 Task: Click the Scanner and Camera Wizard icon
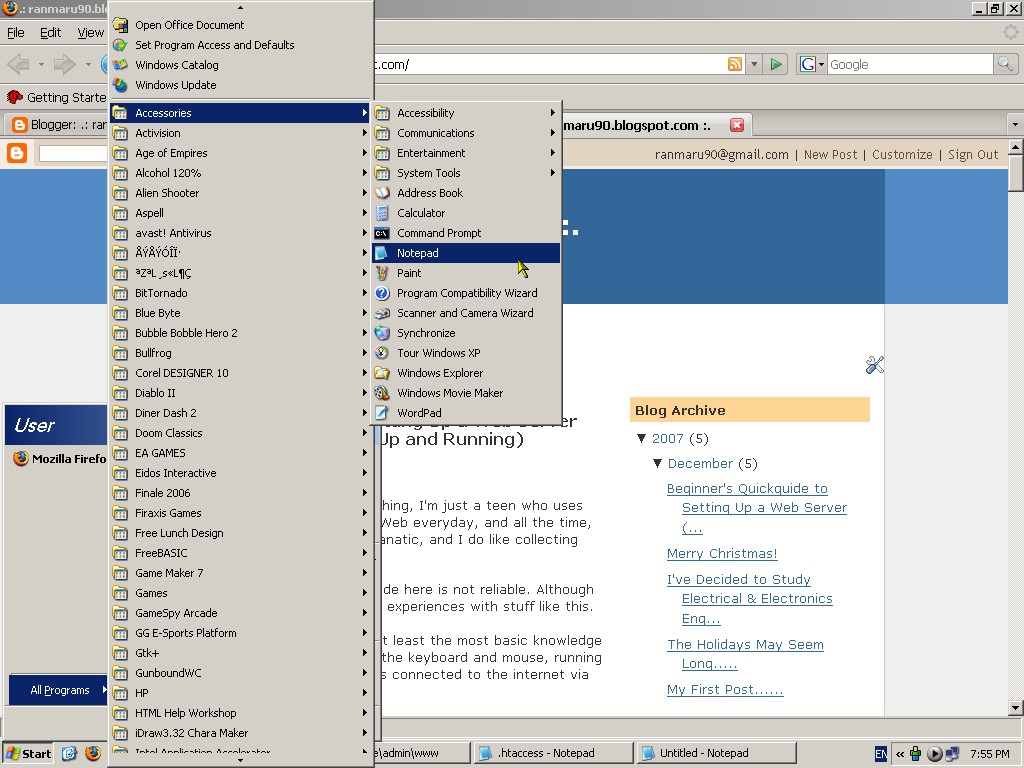pos(382,313)
